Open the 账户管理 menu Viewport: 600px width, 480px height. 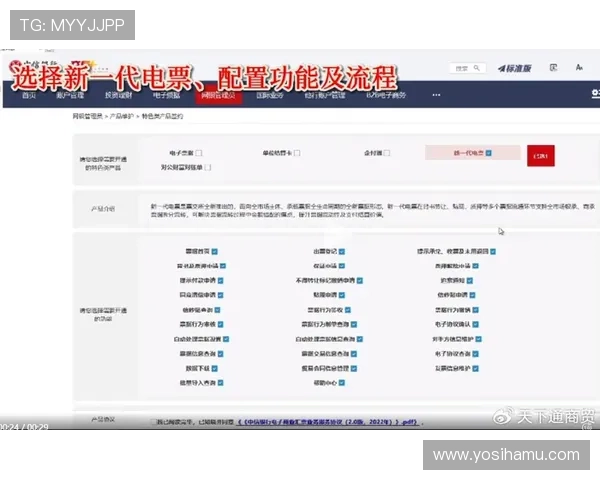[70, 95]
